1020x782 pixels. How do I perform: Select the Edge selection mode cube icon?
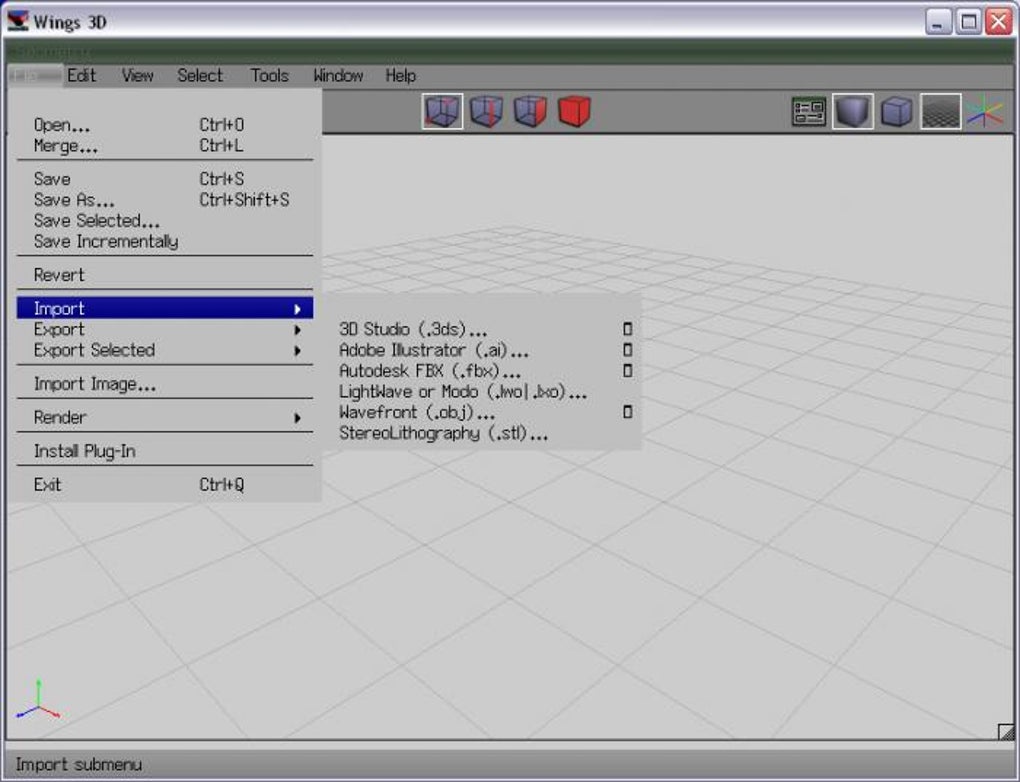click(487, 111)
